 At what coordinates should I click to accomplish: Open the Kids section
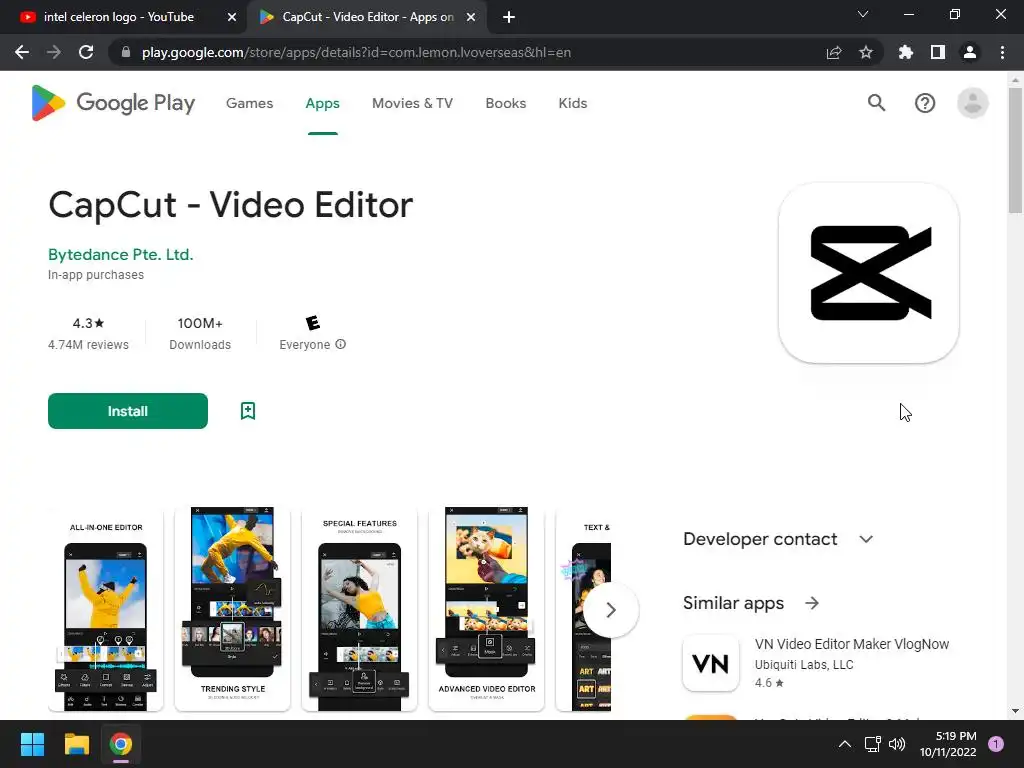point(573,103)
